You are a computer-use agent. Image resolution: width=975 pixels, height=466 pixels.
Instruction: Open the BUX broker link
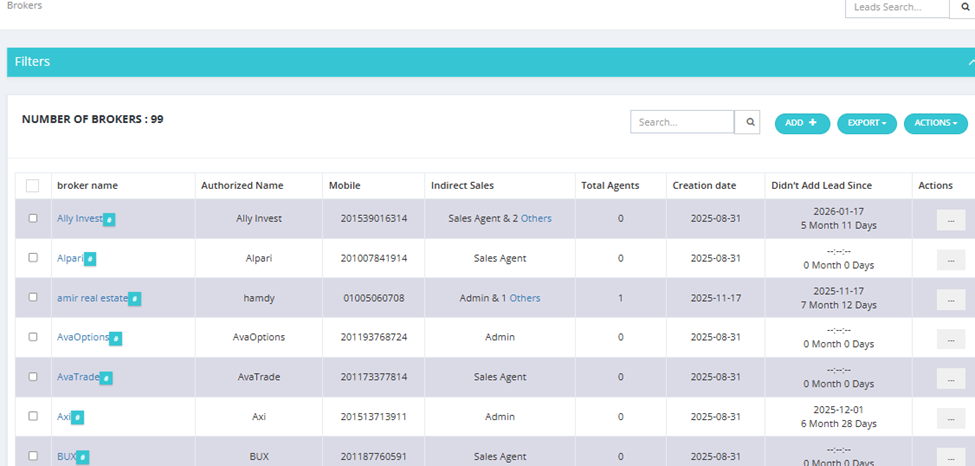[67, 456]
